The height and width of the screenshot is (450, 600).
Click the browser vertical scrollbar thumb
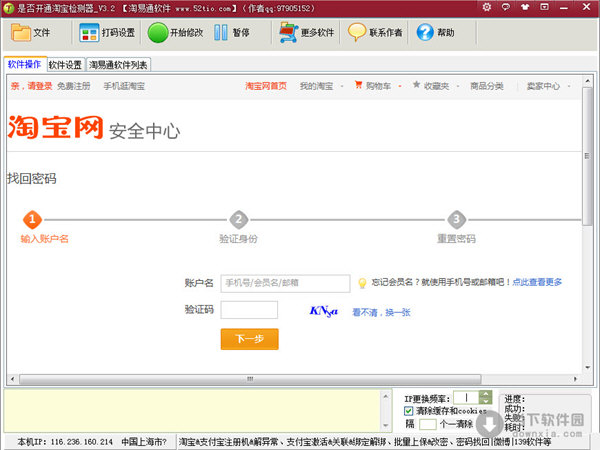tap(587, 156)
